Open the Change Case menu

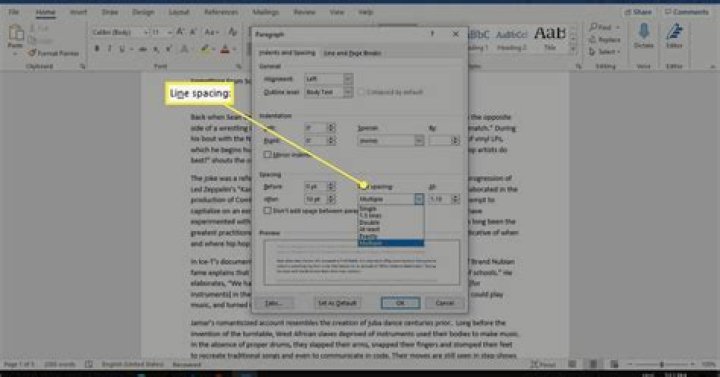pyautogui.click(x=211, y=32)
